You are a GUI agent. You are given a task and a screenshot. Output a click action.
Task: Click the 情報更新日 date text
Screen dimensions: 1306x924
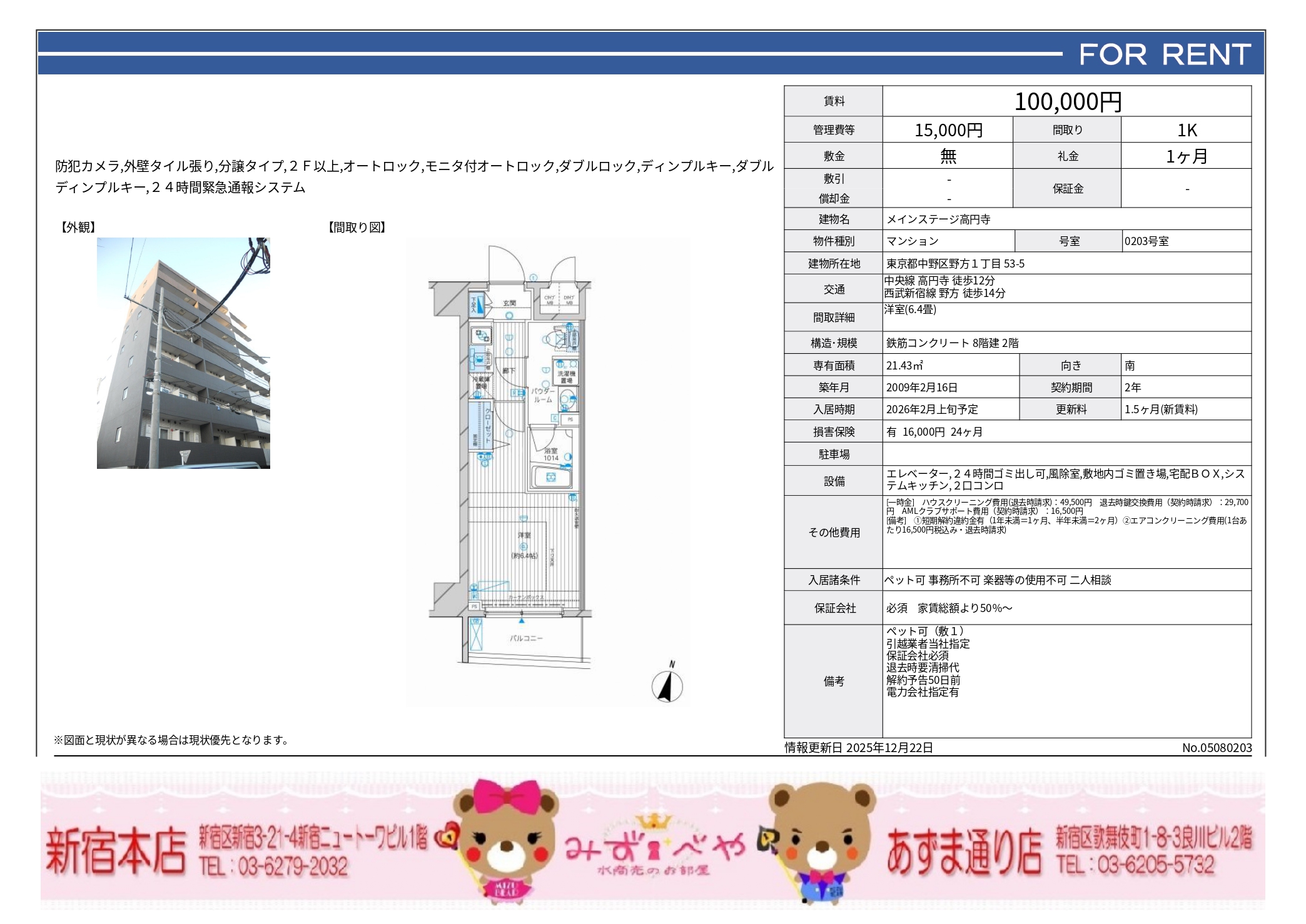coord(859,748)
